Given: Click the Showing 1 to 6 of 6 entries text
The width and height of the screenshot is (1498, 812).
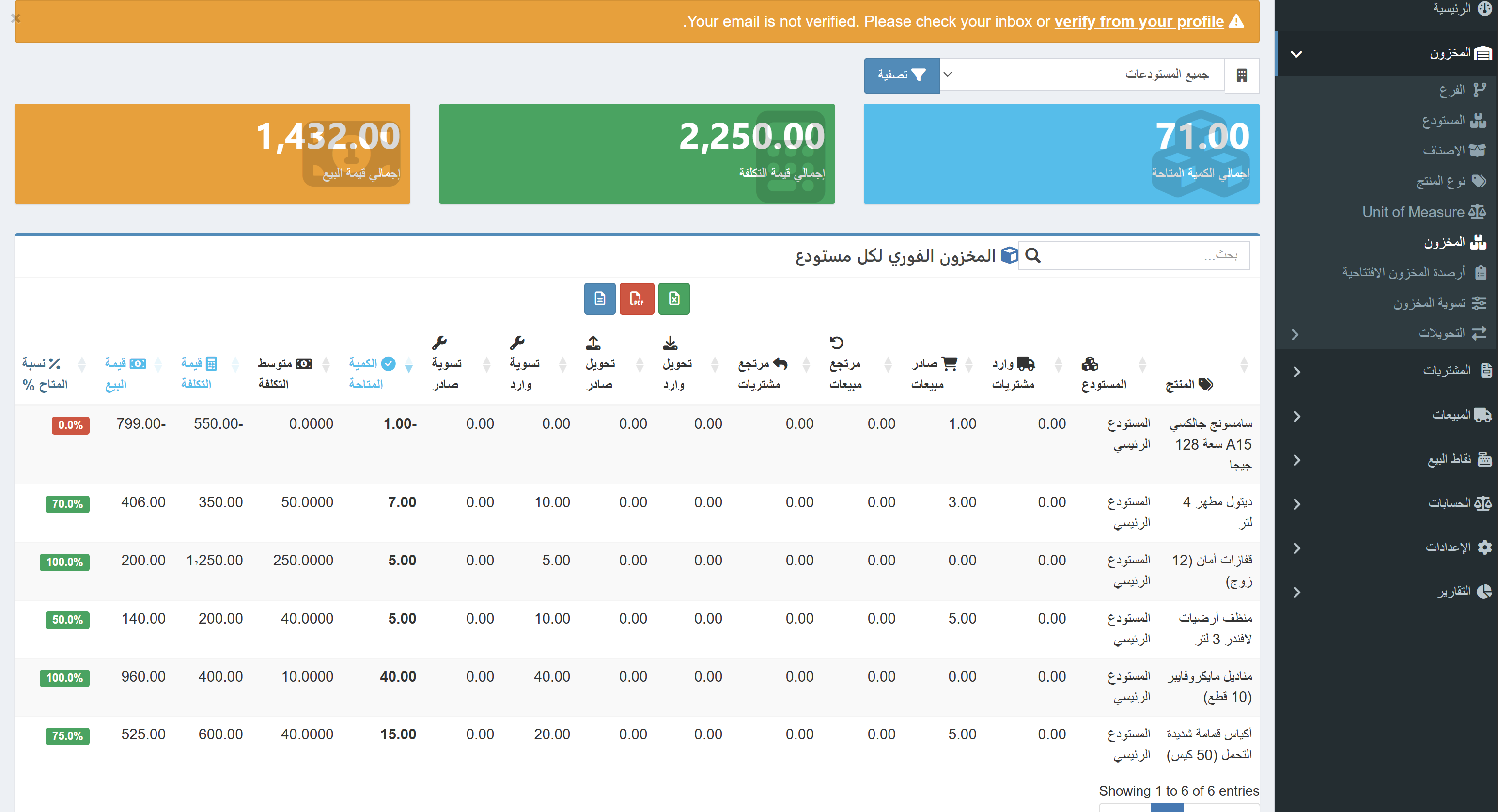Looking at the screenshot, I should [1179, 791].
